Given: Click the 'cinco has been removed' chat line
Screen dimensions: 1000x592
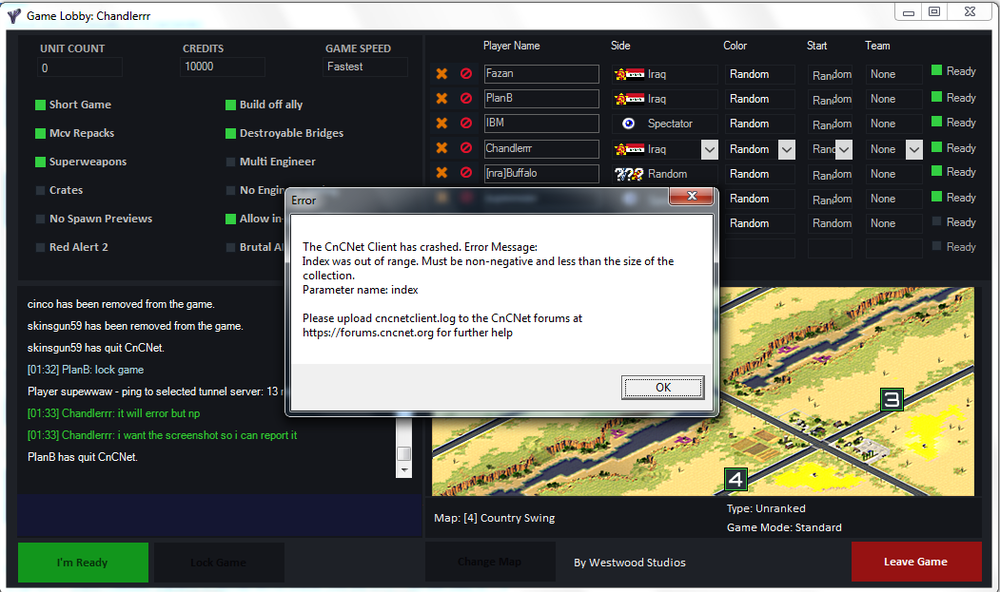Looking at the screenshot, I should click(x=121, y=304).
